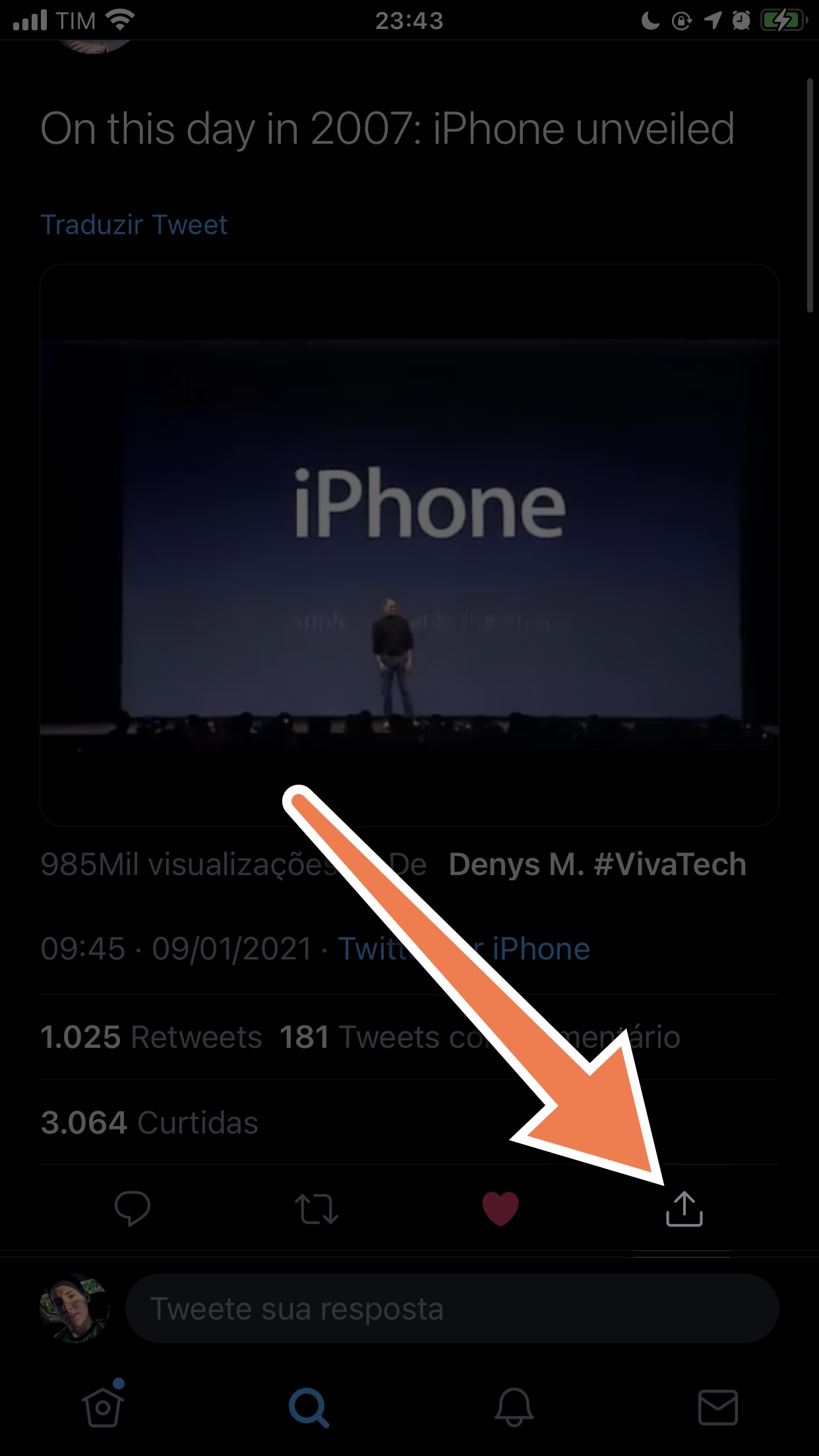This screenshot has width=819, height=1456.
Task: Open the Messages envelope tab
Action: tap(717, 1407)
